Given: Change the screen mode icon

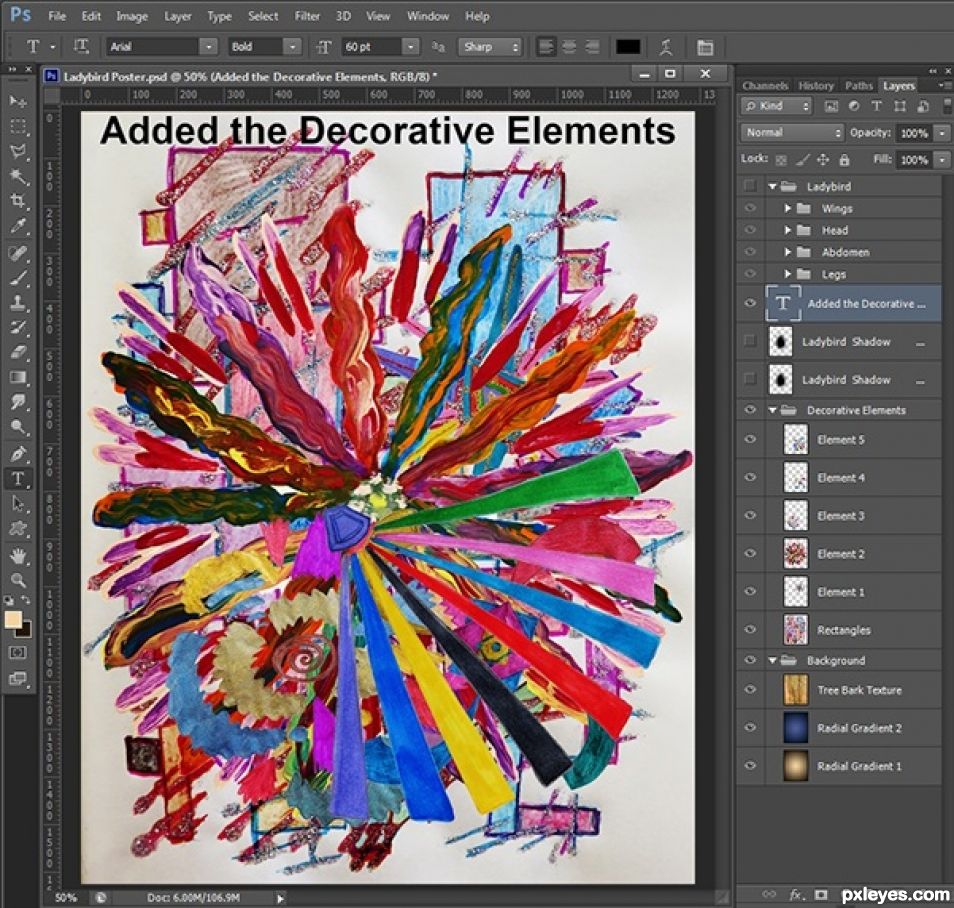Looking at the screenshot, I should click(18, 679).
